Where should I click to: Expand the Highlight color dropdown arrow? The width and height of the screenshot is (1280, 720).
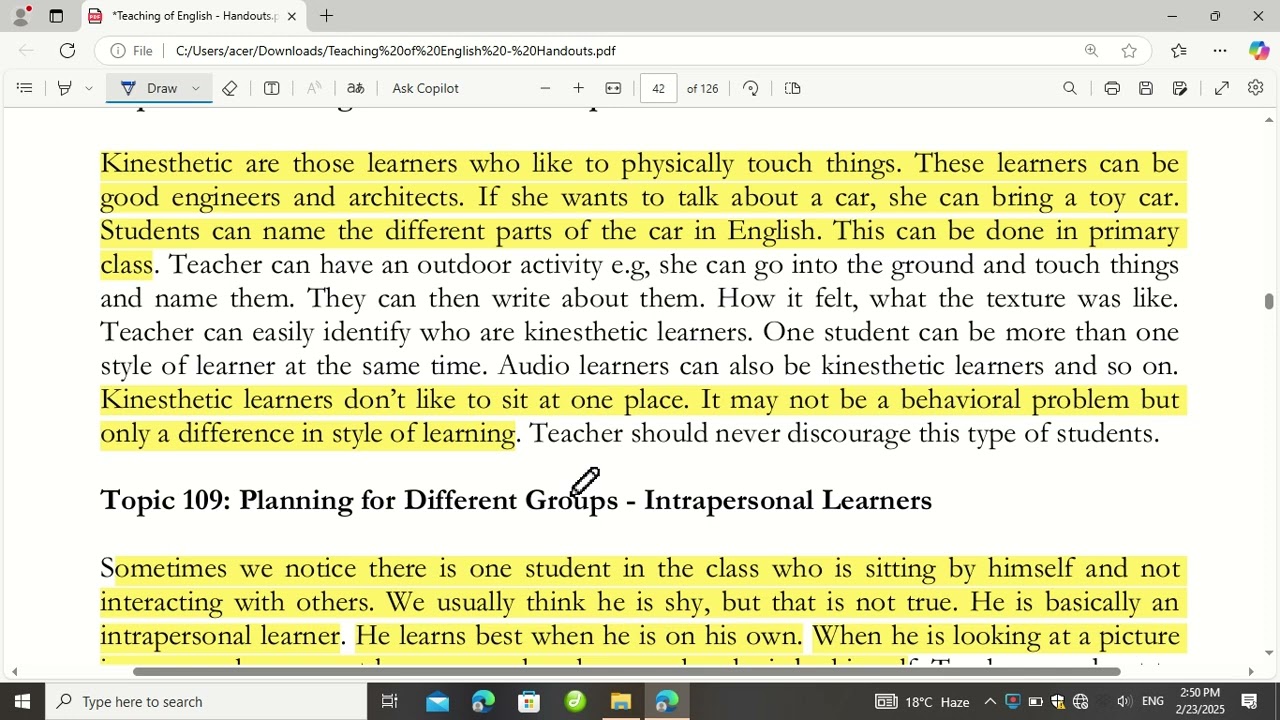click(89, 88)
